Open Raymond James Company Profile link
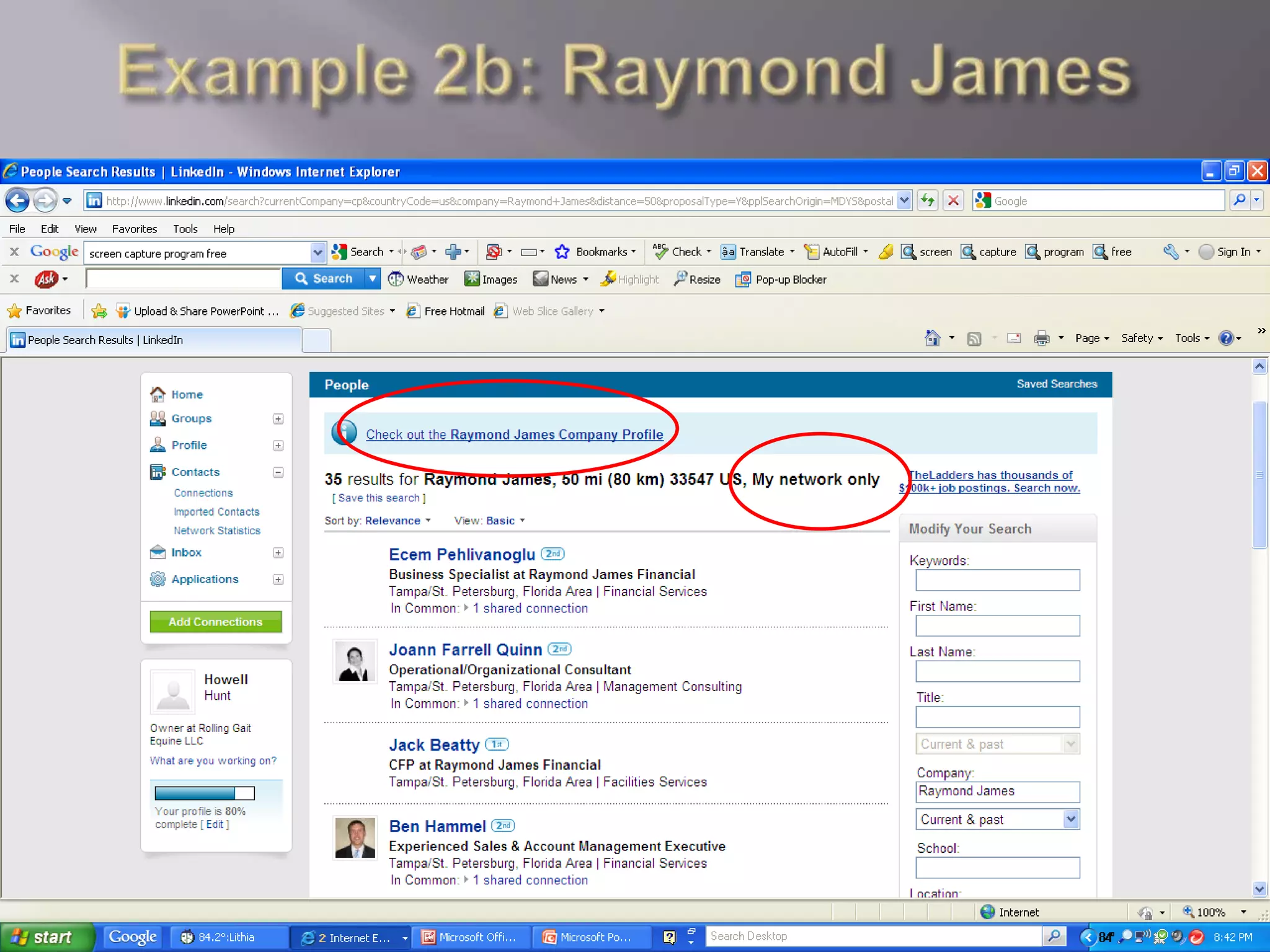The height and width of the screenshot is (952, 1270). click(514, 434)
